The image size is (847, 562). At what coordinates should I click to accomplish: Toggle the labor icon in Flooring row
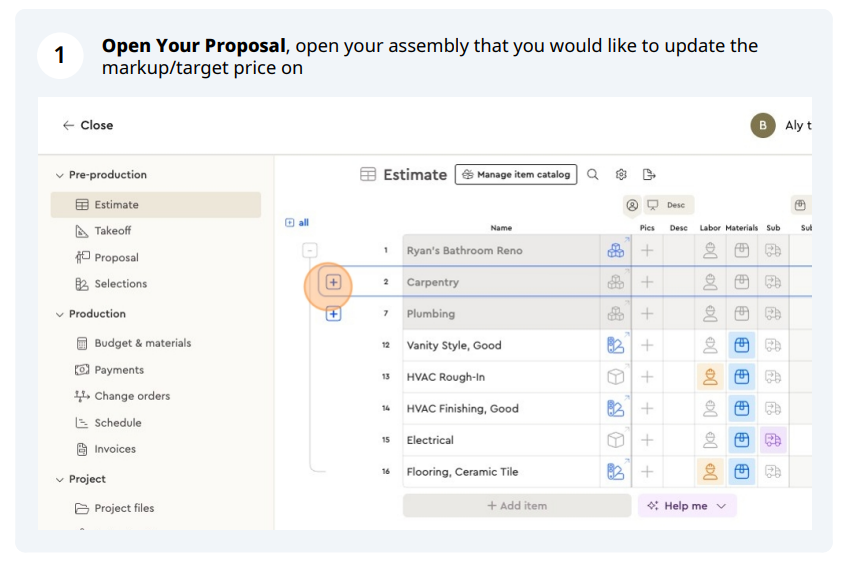click(x=710, y=471)
